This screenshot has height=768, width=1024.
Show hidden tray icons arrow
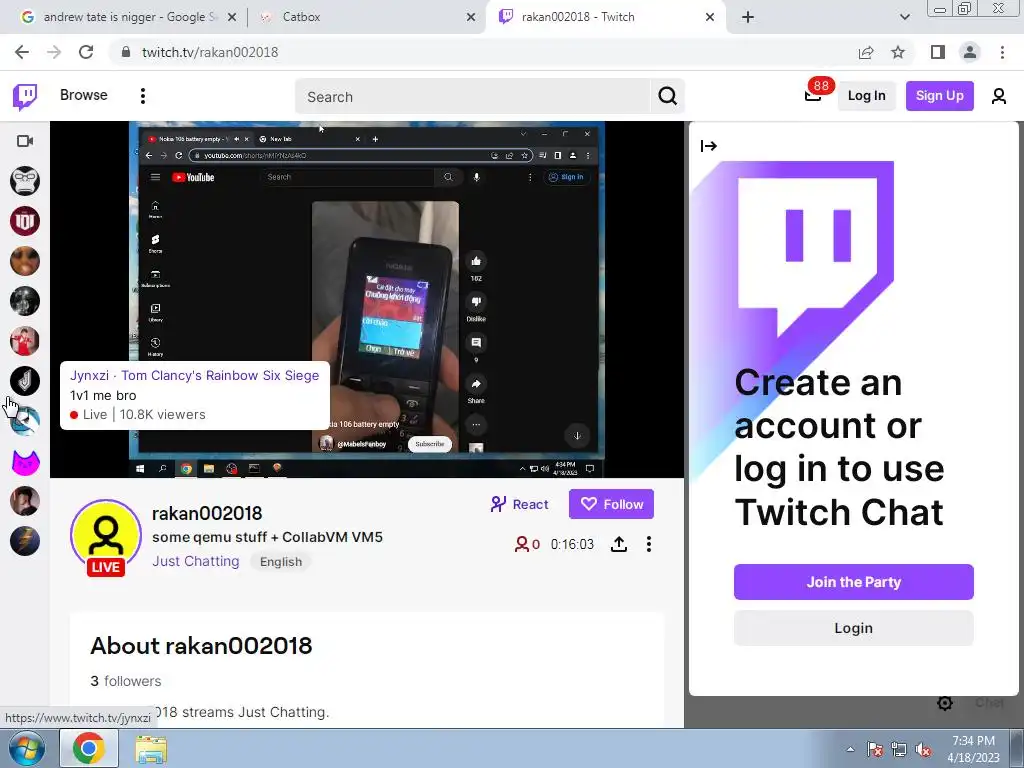850,749
